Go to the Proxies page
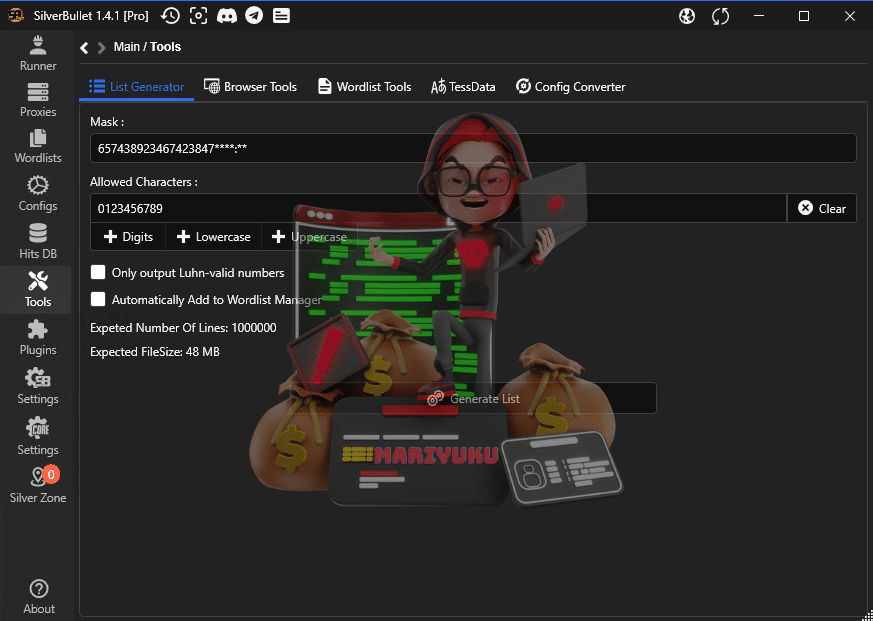This screenshot has width=873, height=621. coord(38,100)
